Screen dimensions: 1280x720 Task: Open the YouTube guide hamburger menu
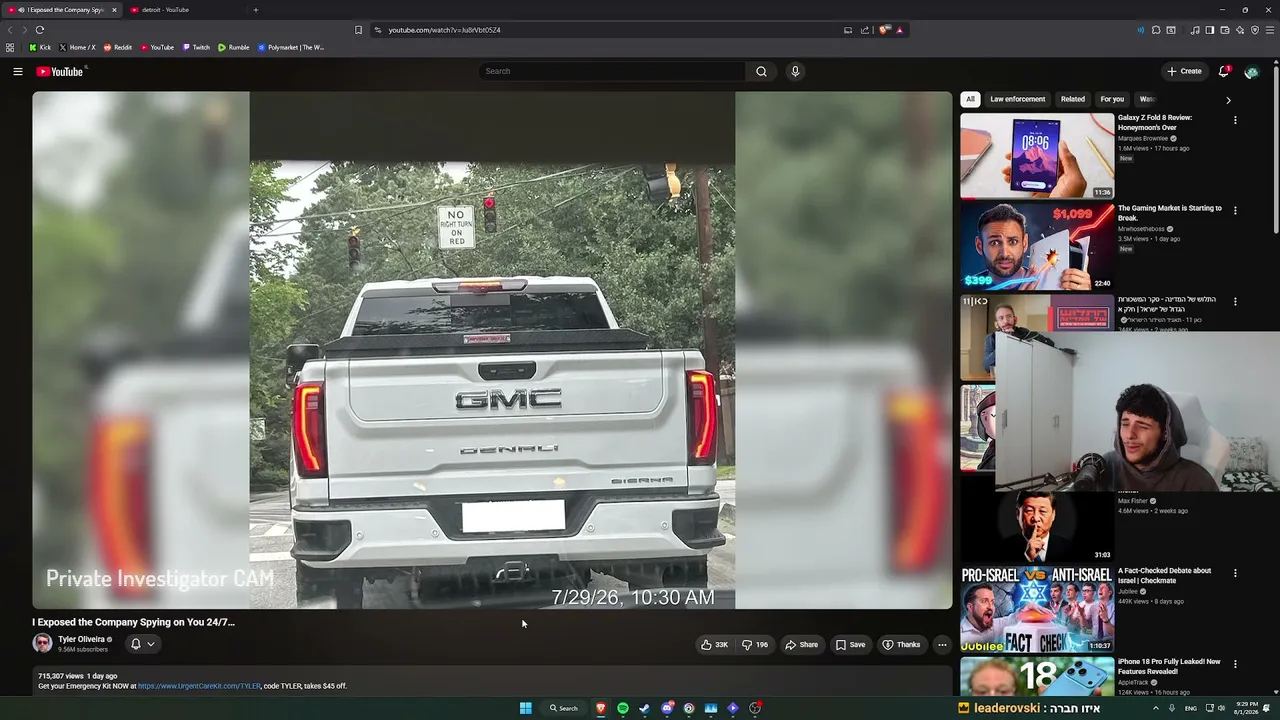click(x=18, y=71)
